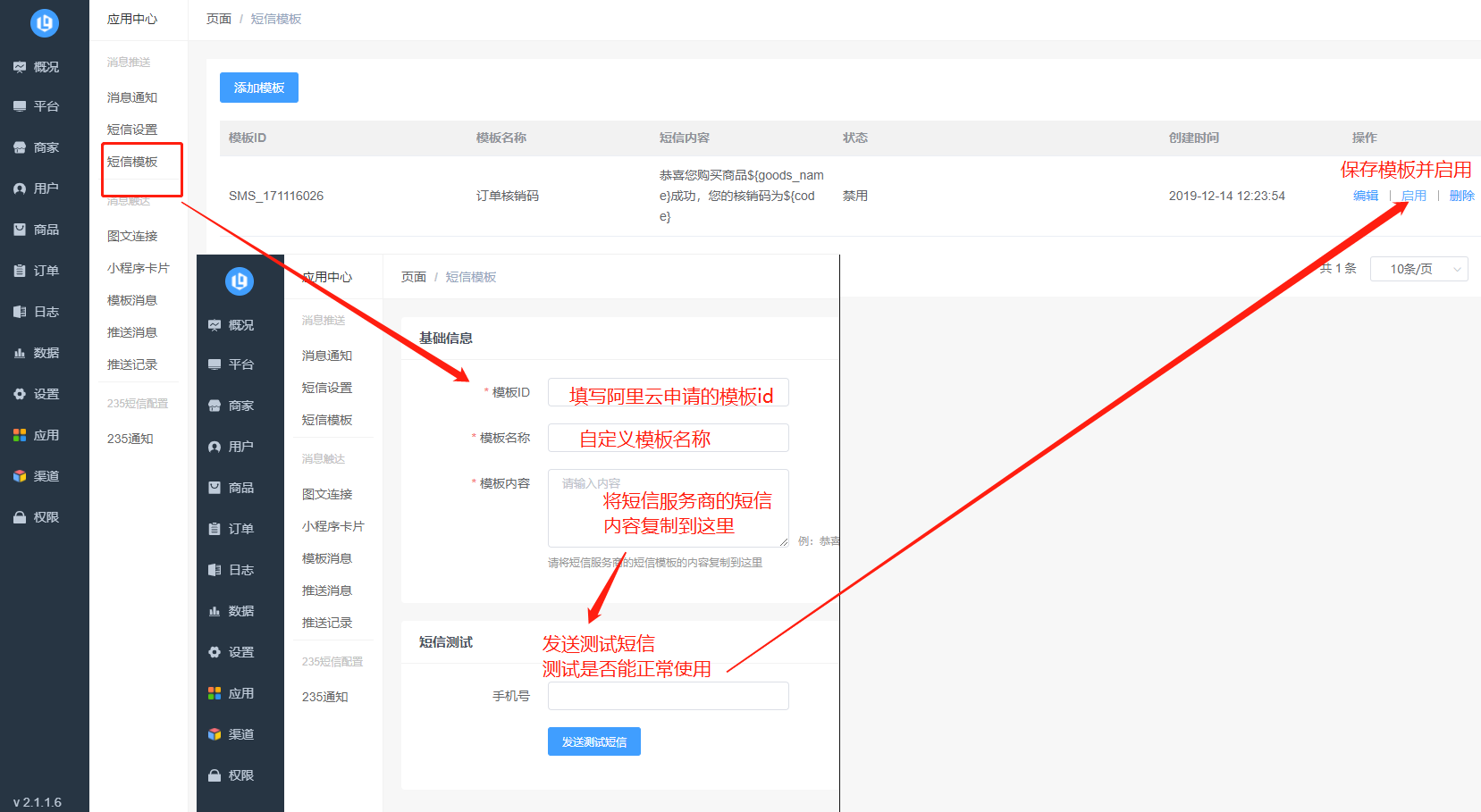Open 短信设置 in the outer page submenu

(132, 130)
